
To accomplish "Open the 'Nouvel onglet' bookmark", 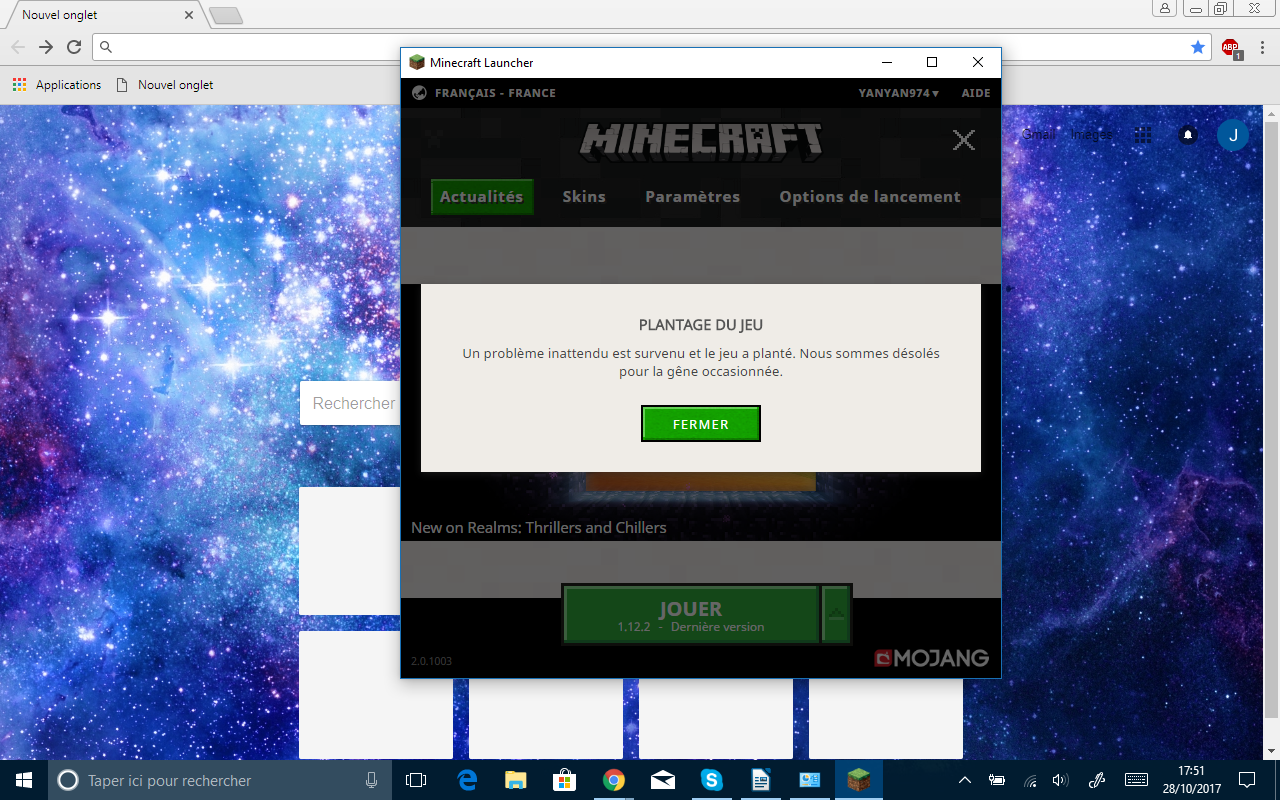I will coord(165,85).
